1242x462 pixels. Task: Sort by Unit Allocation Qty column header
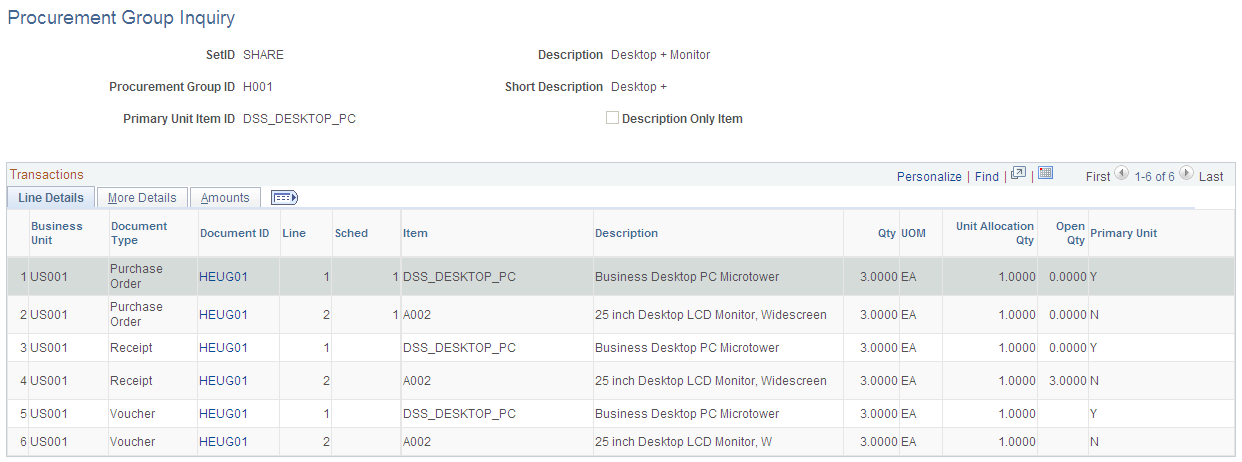pos(995,233)
